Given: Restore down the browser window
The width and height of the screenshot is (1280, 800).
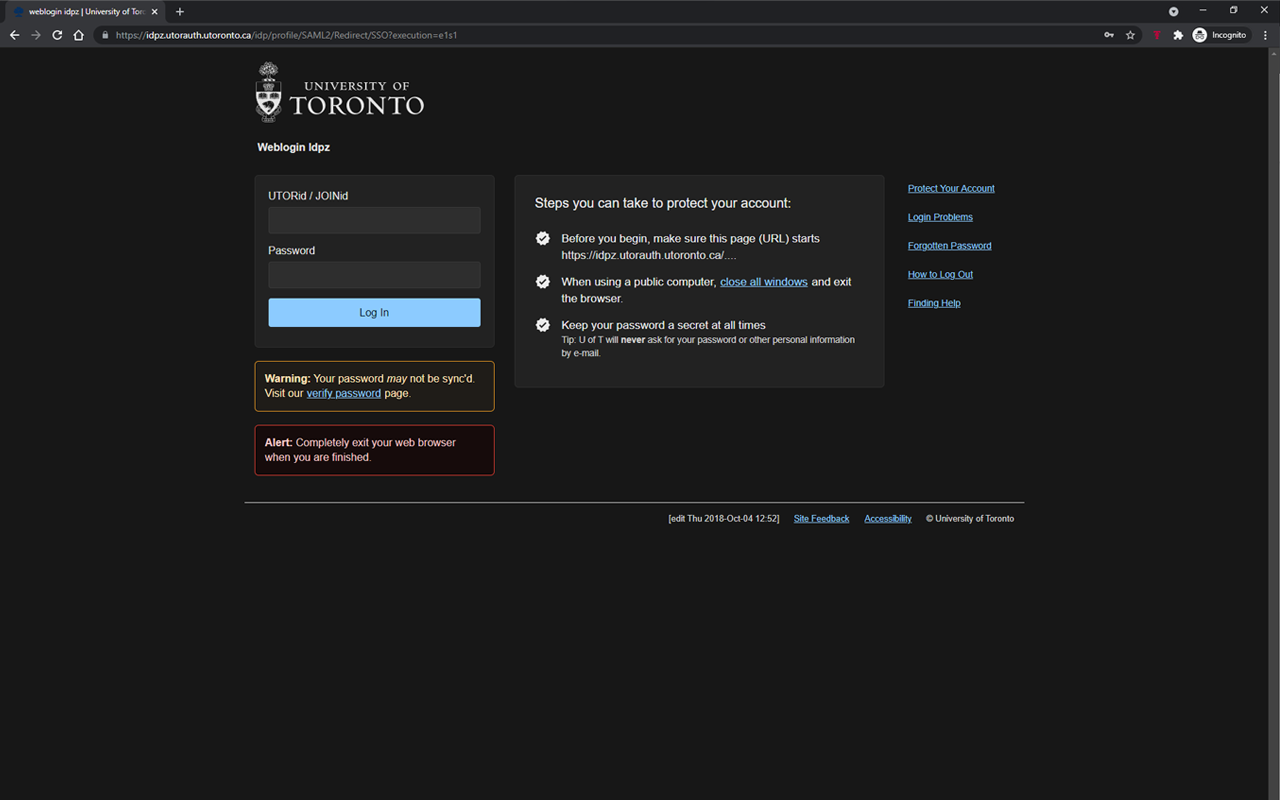Looking at the screenshot, I should point(1233,10).
